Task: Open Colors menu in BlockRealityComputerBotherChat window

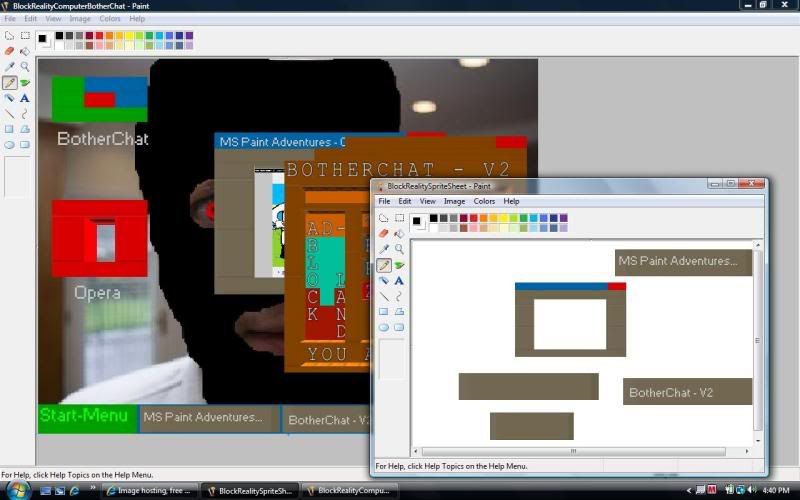Action: coord(110,19)
